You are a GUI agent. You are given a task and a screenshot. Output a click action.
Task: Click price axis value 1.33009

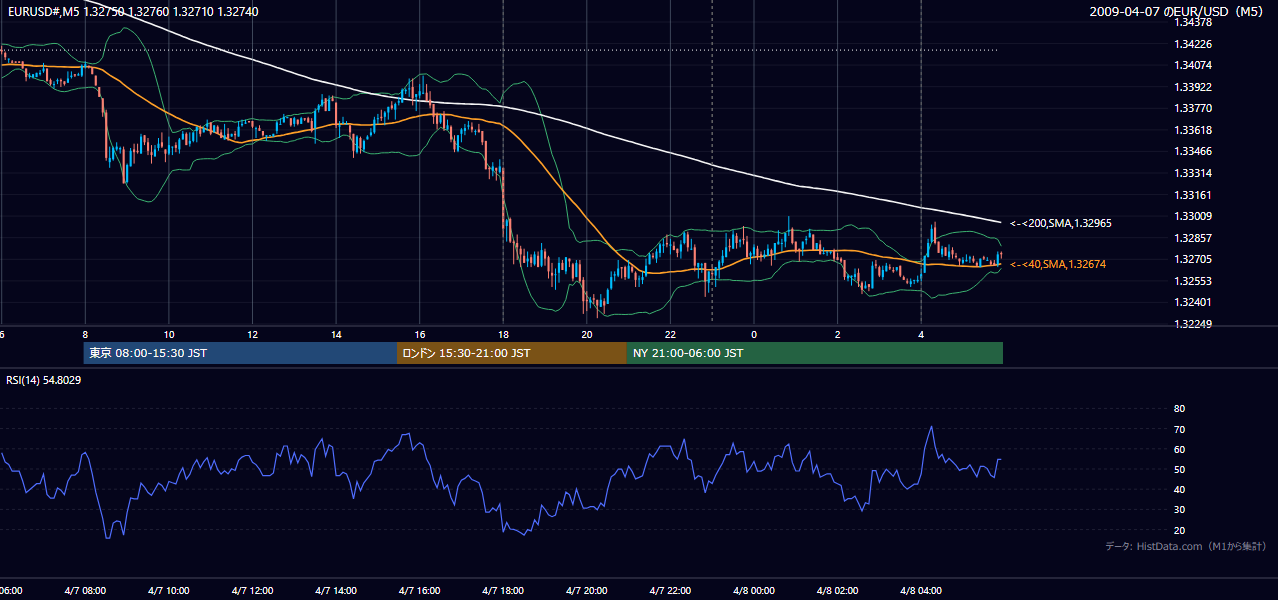click(x=1193, y=216)
